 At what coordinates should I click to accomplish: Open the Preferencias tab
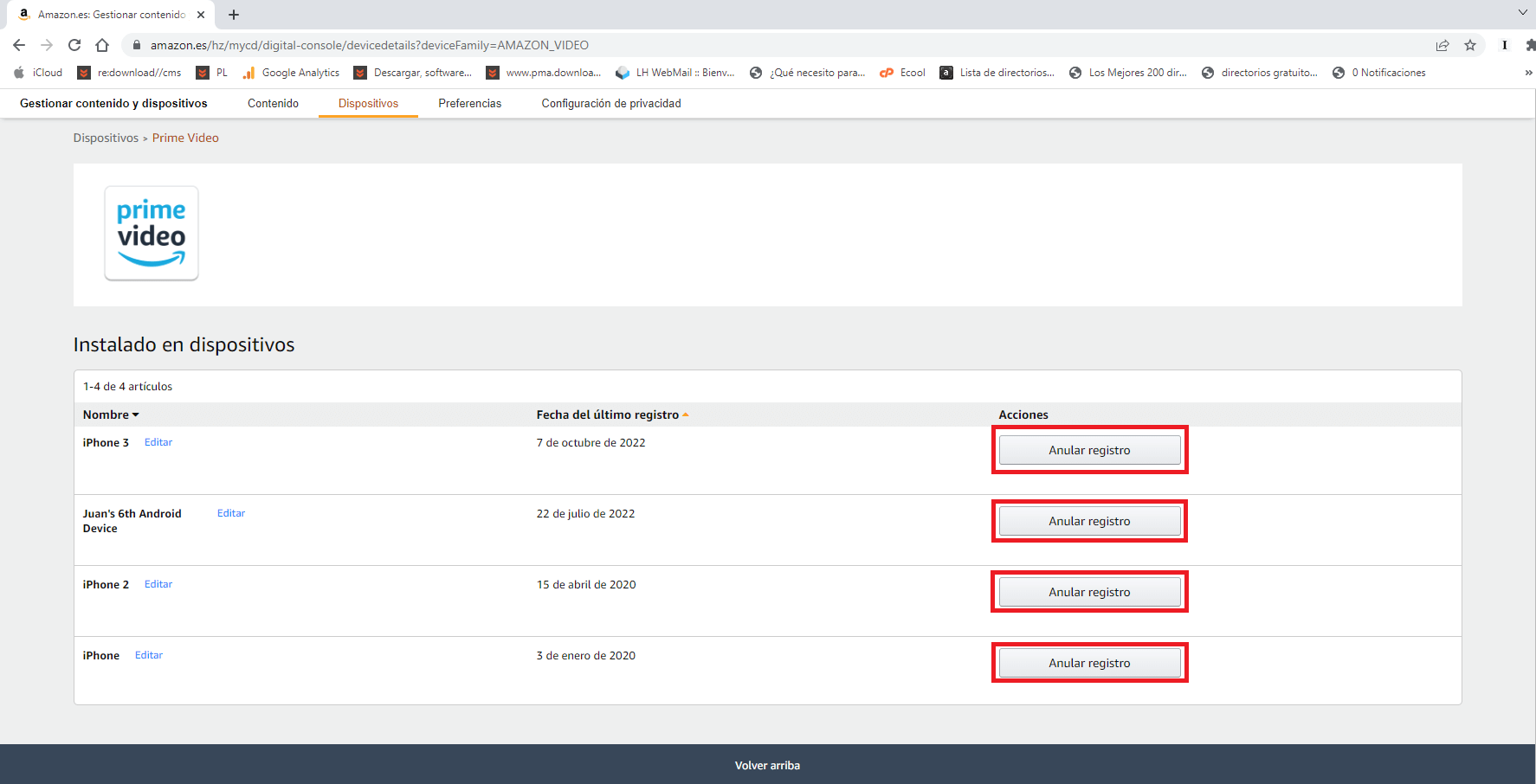tap(469, 103)
